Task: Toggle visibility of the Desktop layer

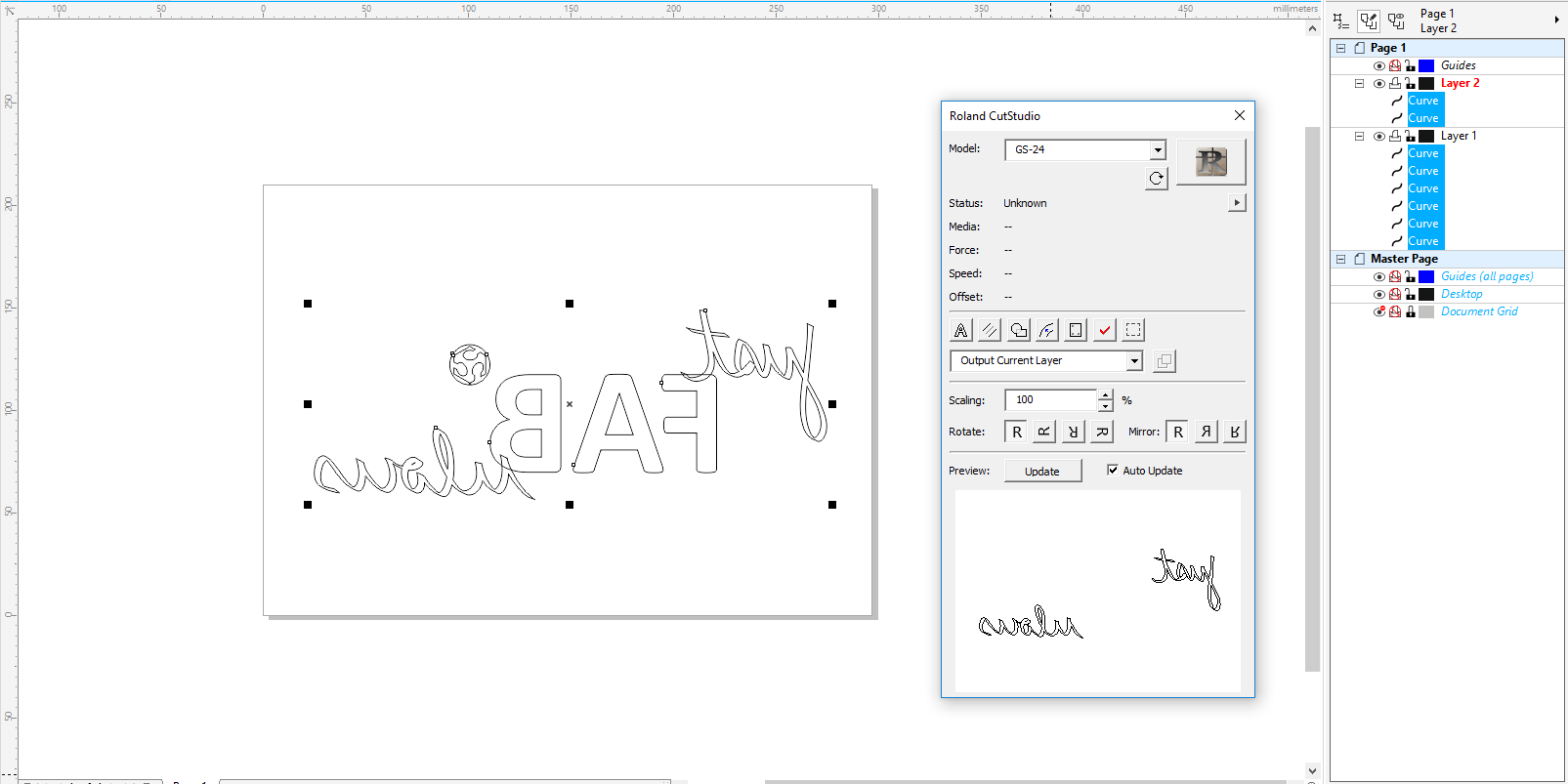Action: coord(1379,294)
